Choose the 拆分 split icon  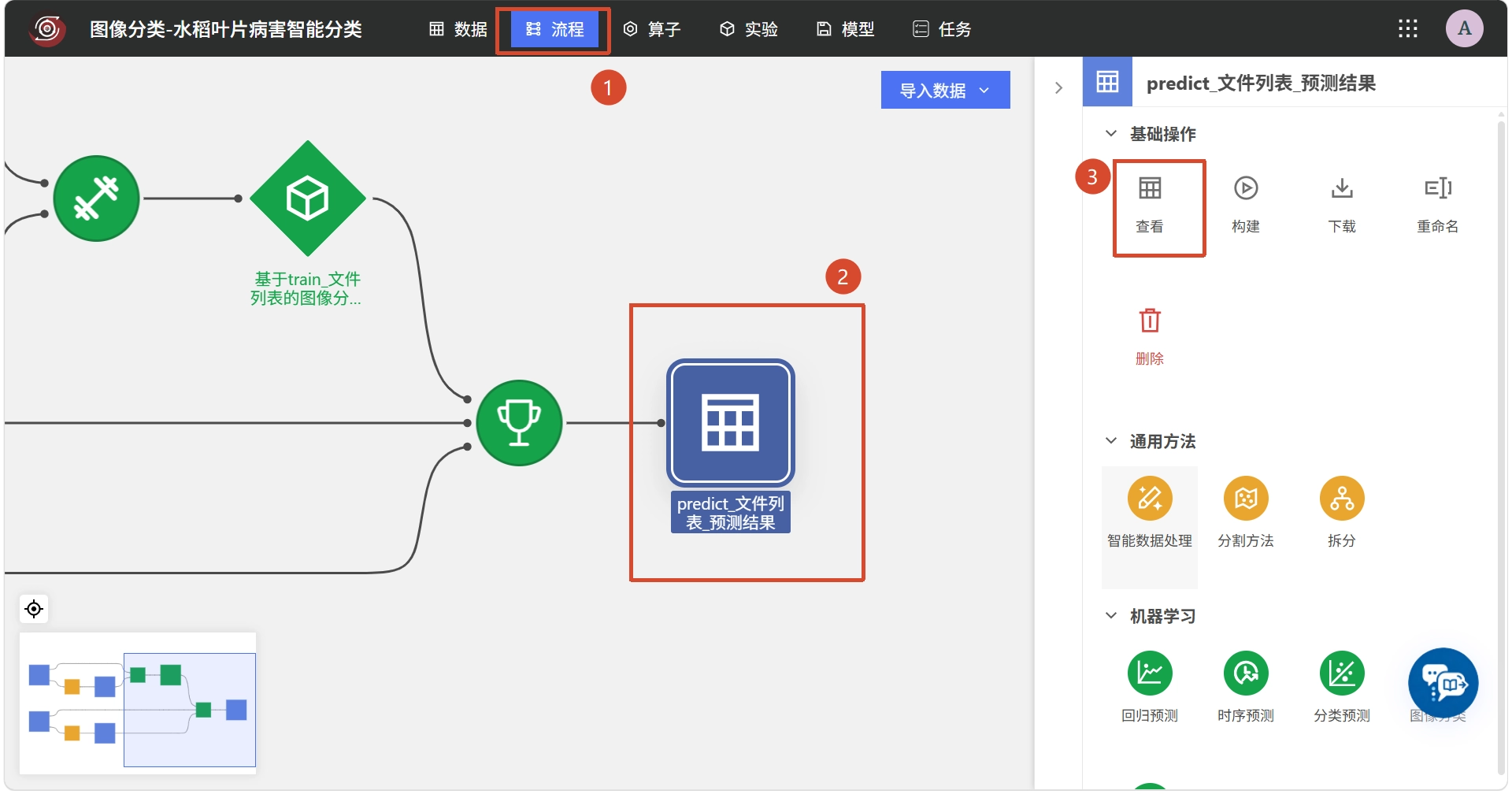(x=1342, y=498)
